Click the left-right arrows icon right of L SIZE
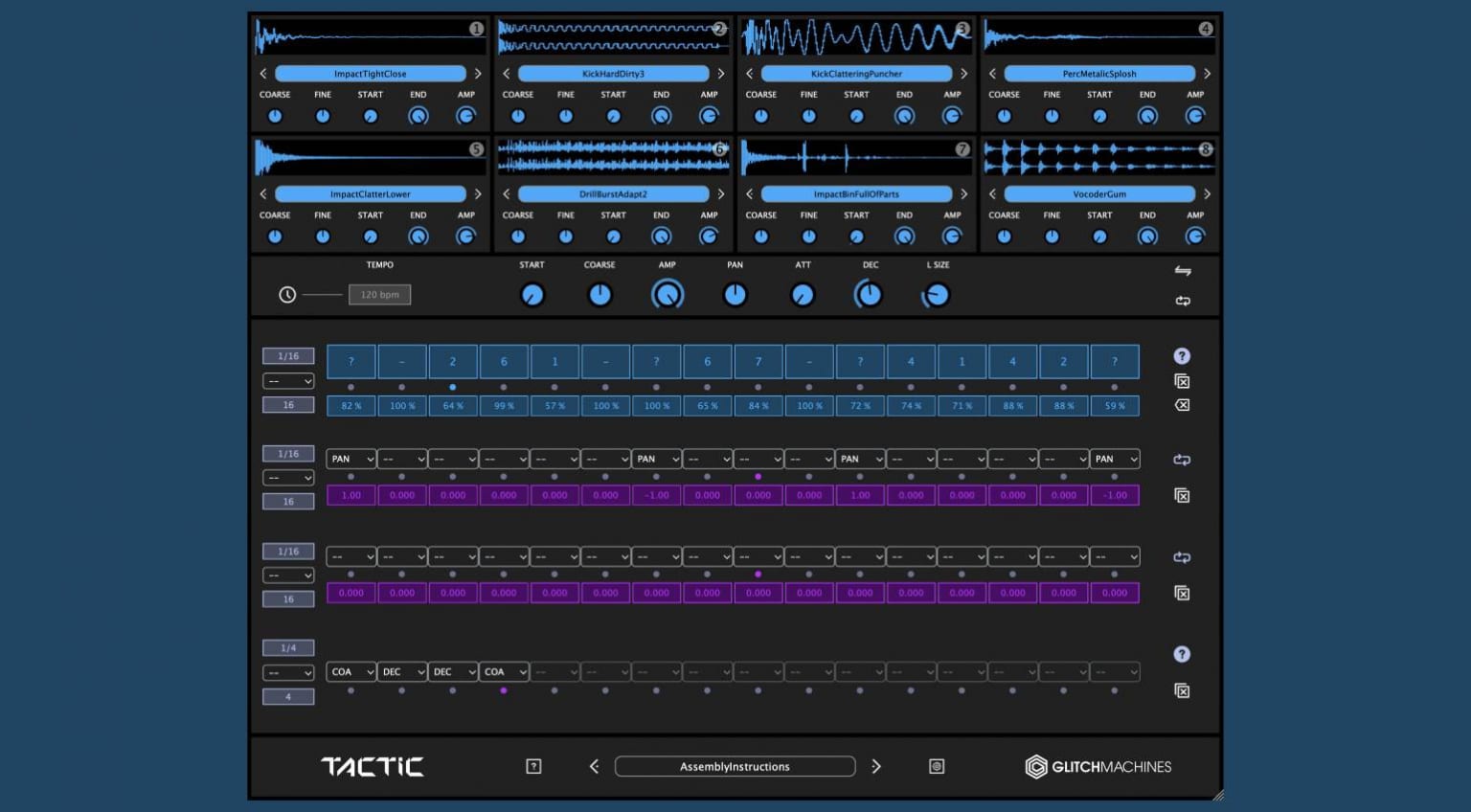The width and height of the screenshot is (1471, 812). [x=1183, y=271]
